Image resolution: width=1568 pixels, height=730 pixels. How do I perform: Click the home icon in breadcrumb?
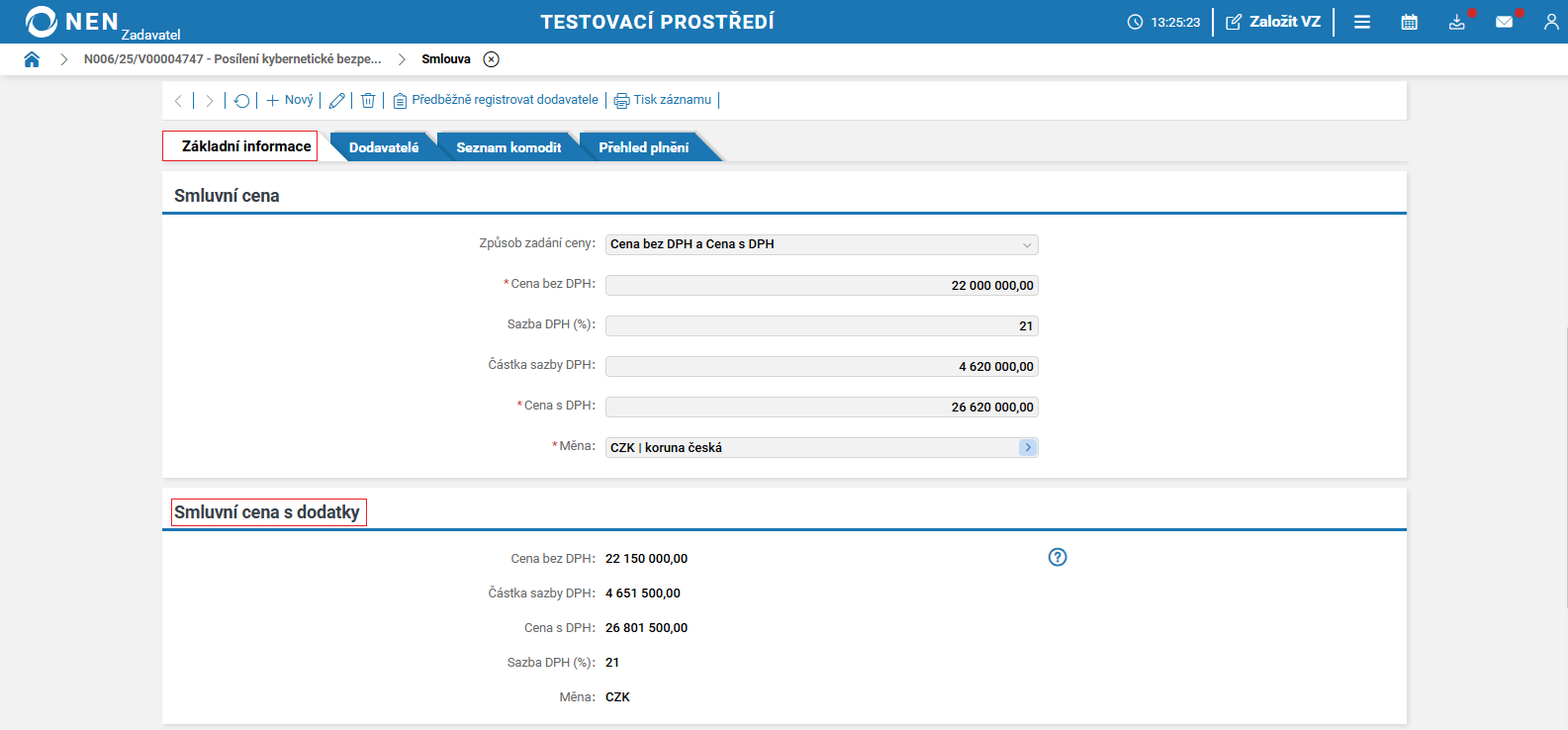32,59
